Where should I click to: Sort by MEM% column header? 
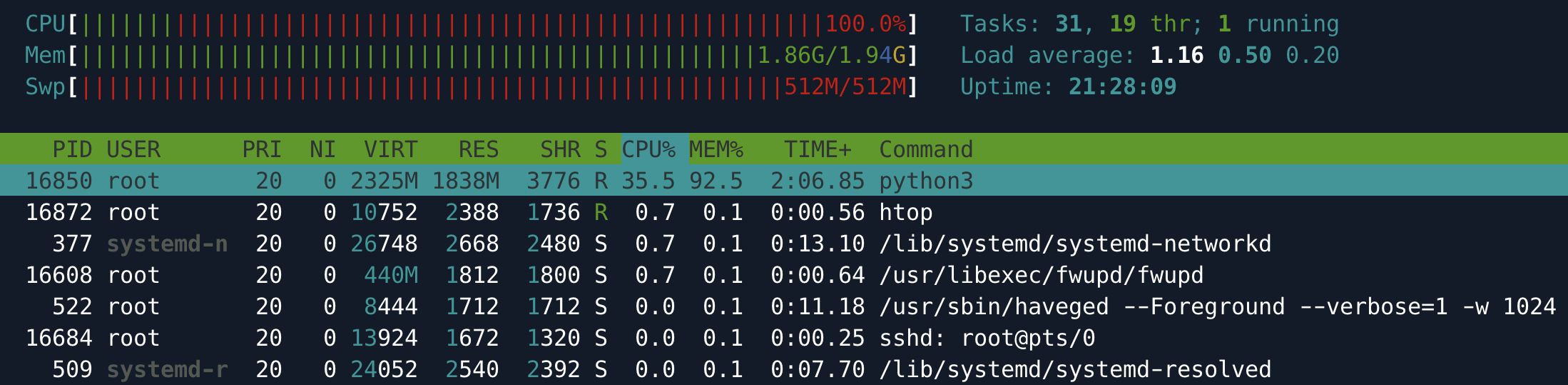coord(716,149)
